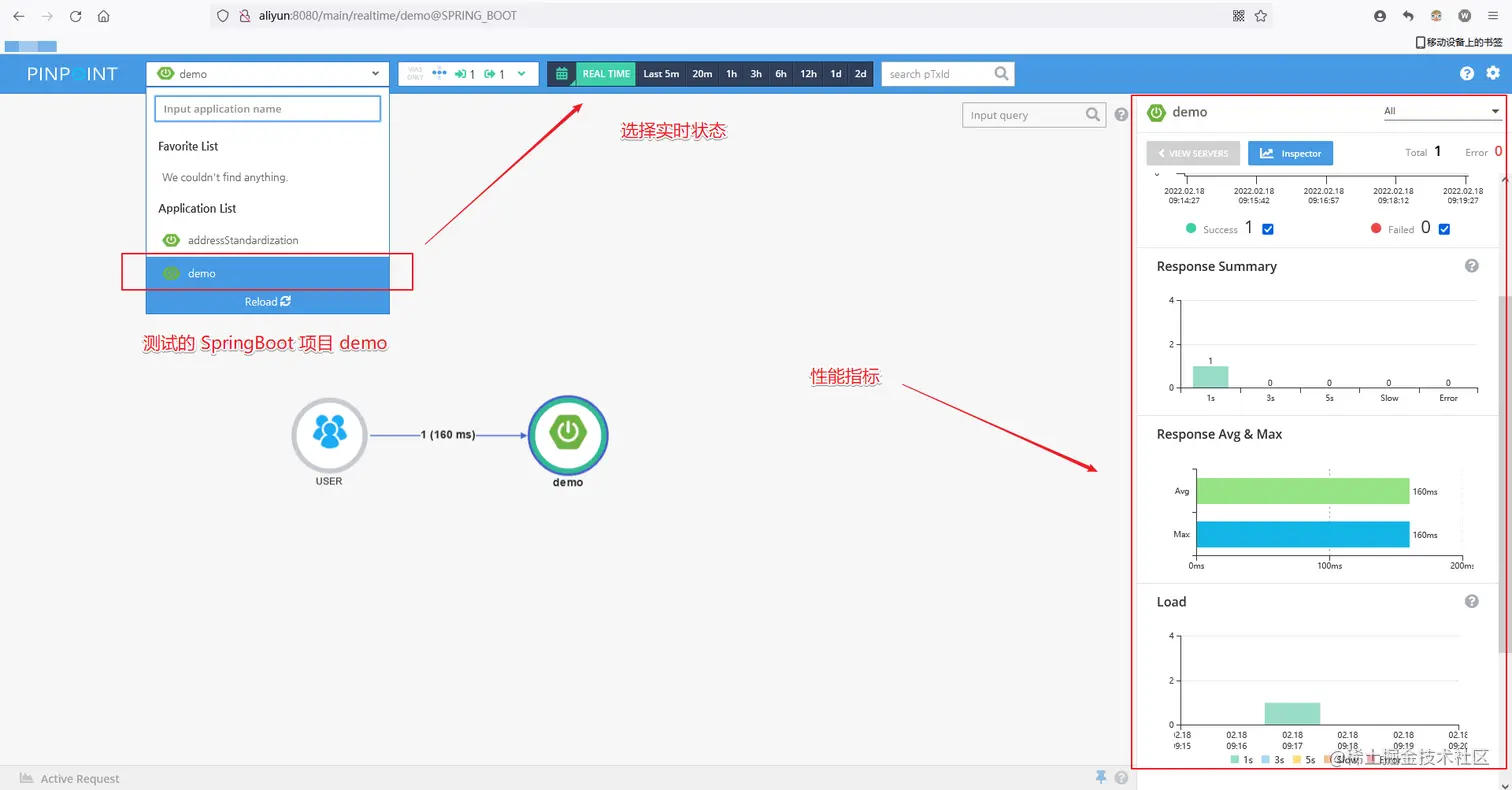Select 1h time range

pyautogui.click(x=732, y=74)
